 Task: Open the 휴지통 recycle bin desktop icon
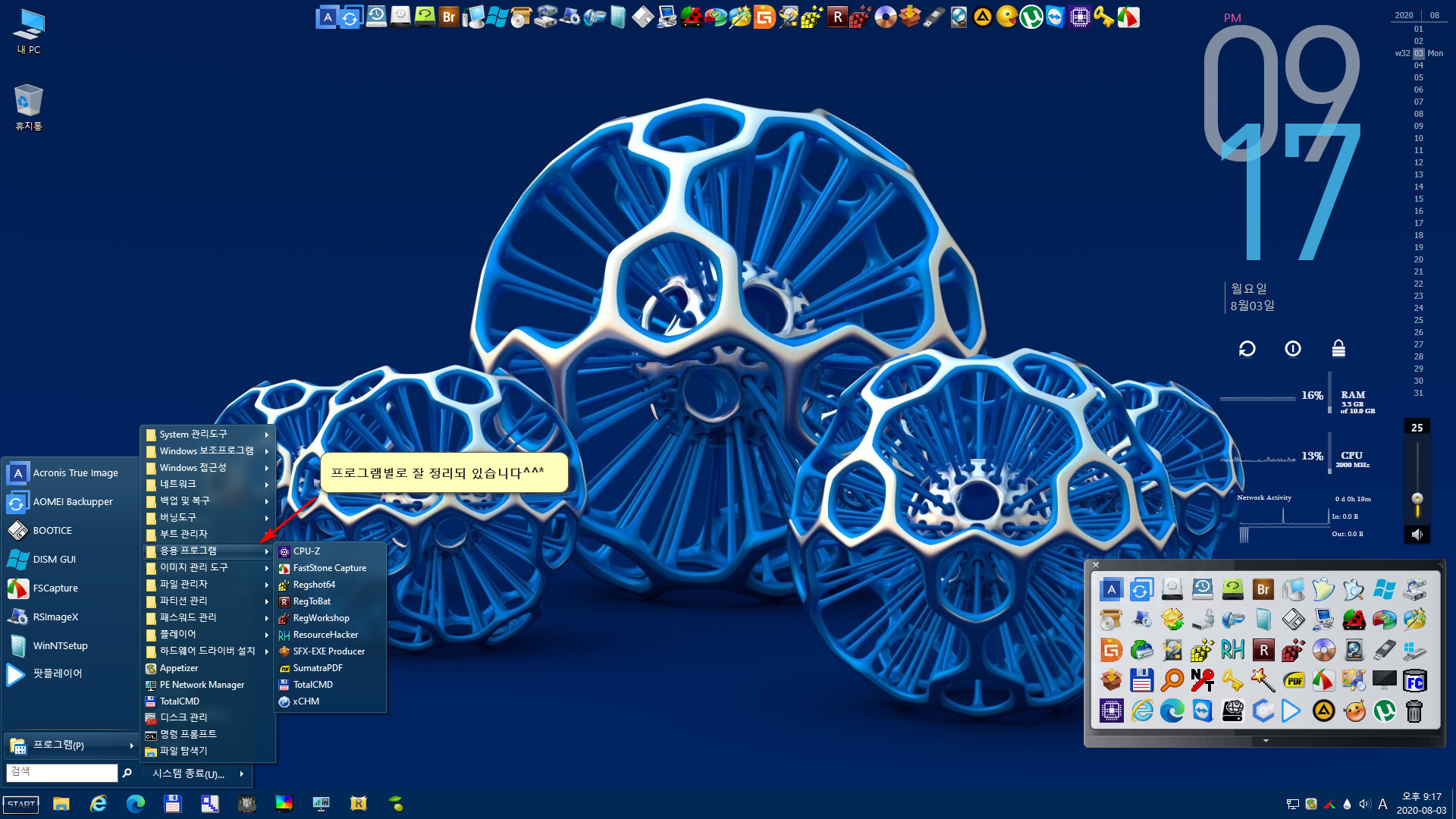(x=29, y=107)
